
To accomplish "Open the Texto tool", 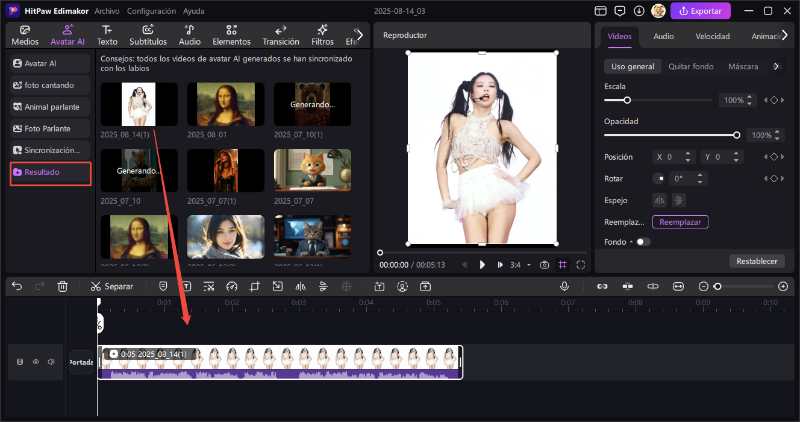I will (x=107, y=36).
